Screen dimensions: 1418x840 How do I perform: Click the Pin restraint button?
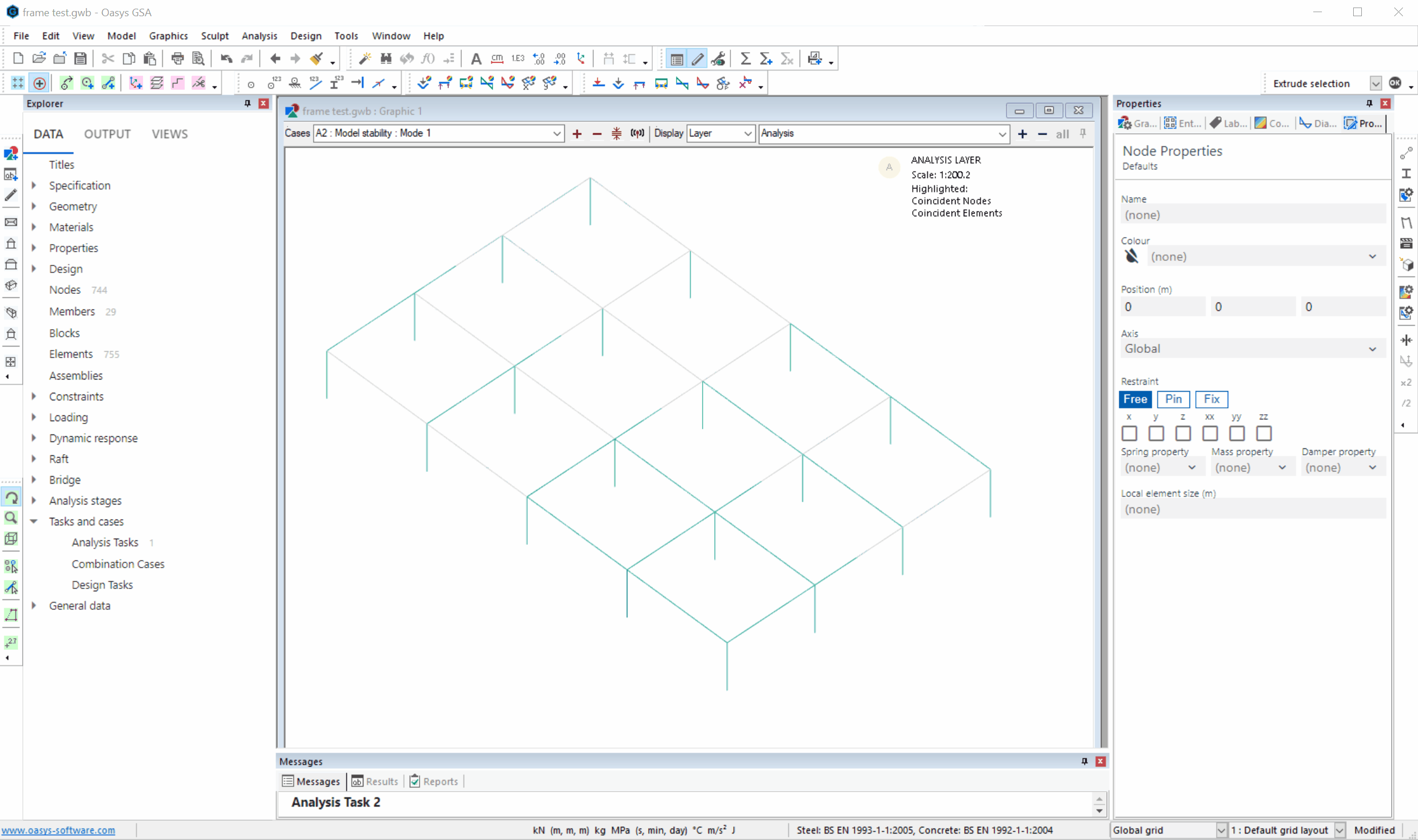pyautogui.click(x=1174, y=399)
